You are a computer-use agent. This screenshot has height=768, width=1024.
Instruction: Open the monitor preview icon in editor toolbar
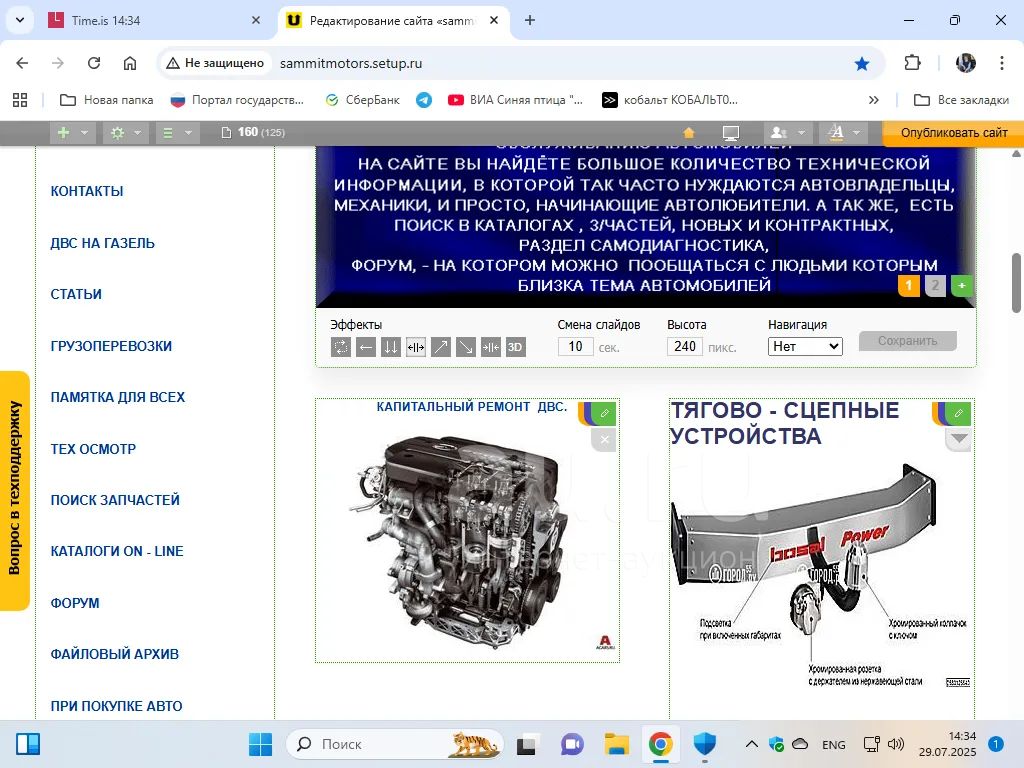click(x=731, y=133)
